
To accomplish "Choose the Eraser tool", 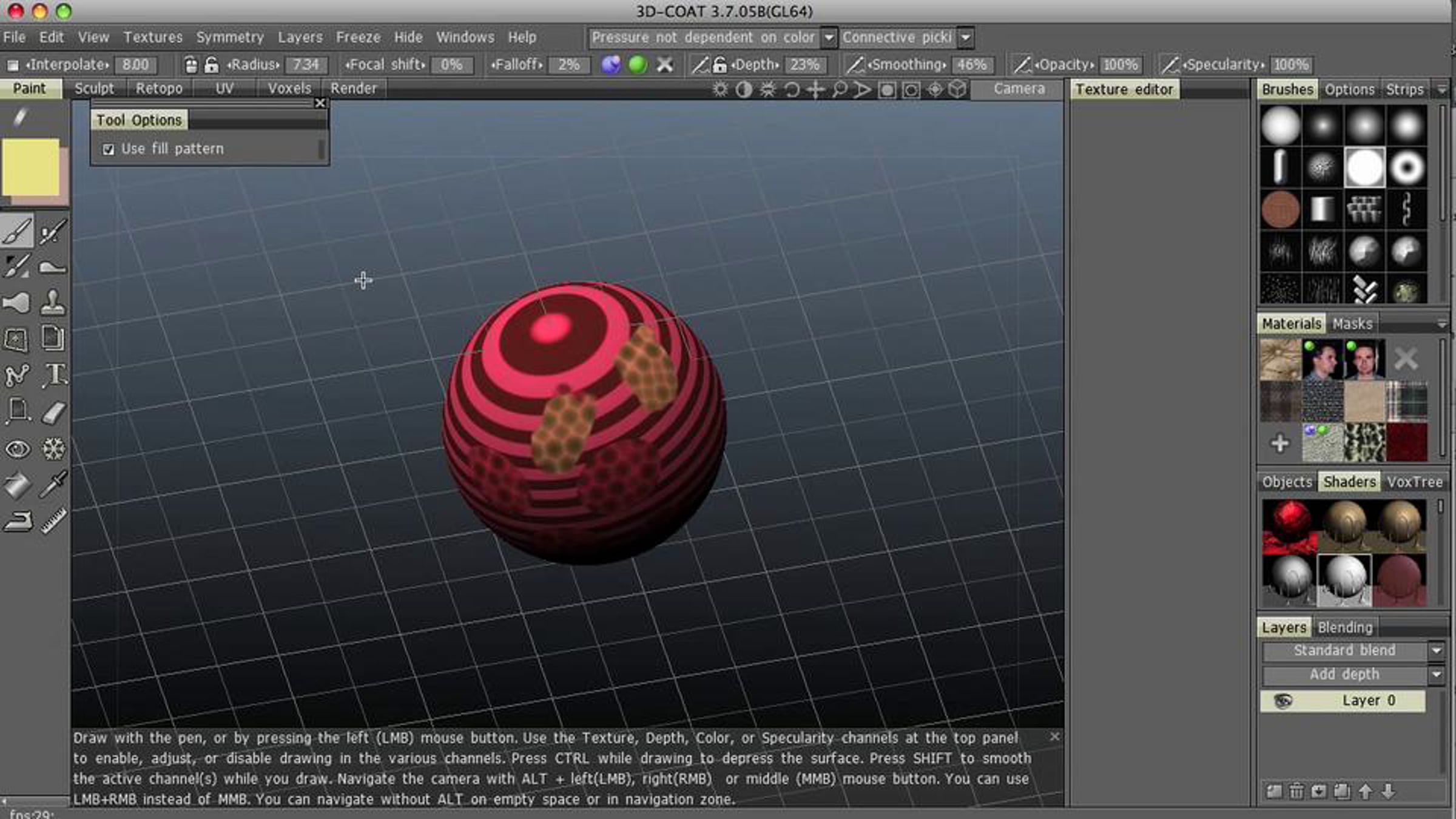I will coord(54,413).
